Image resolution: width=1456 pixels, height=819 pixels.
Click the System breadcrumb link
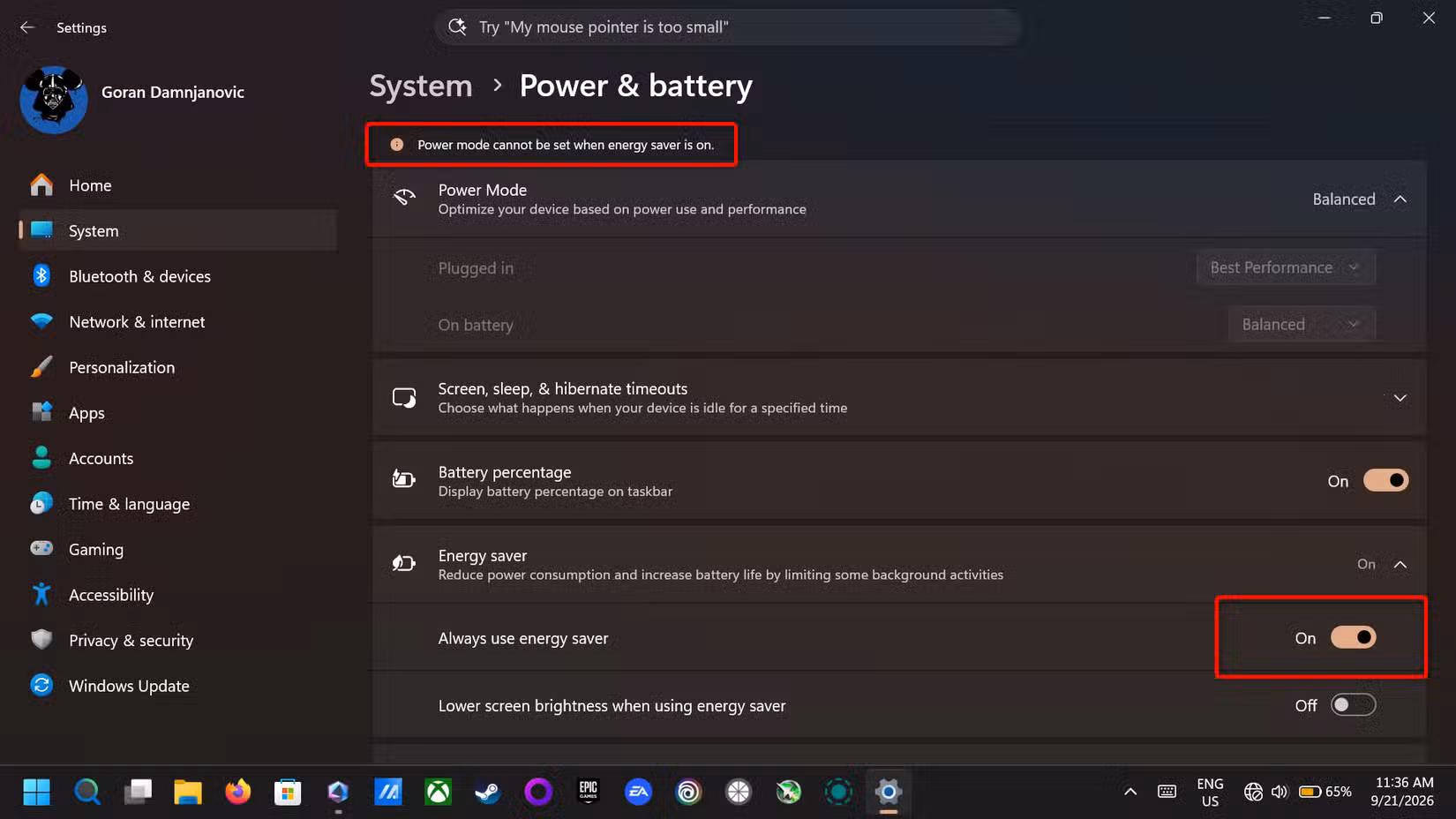[x=421, y=86]
